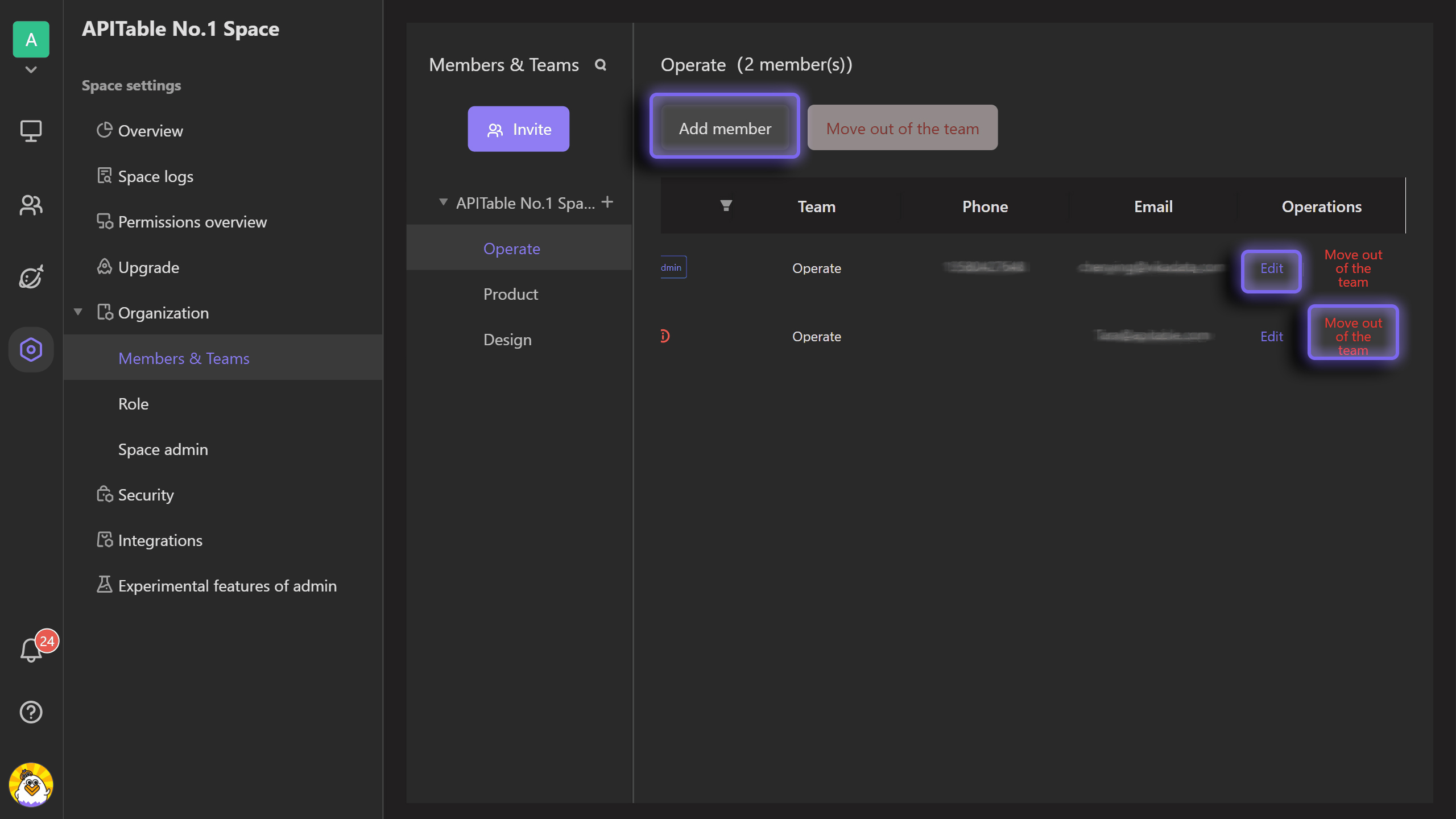Click the Email column header
The width and height of the screenshot is (1456, 819).
point(1153,206)
